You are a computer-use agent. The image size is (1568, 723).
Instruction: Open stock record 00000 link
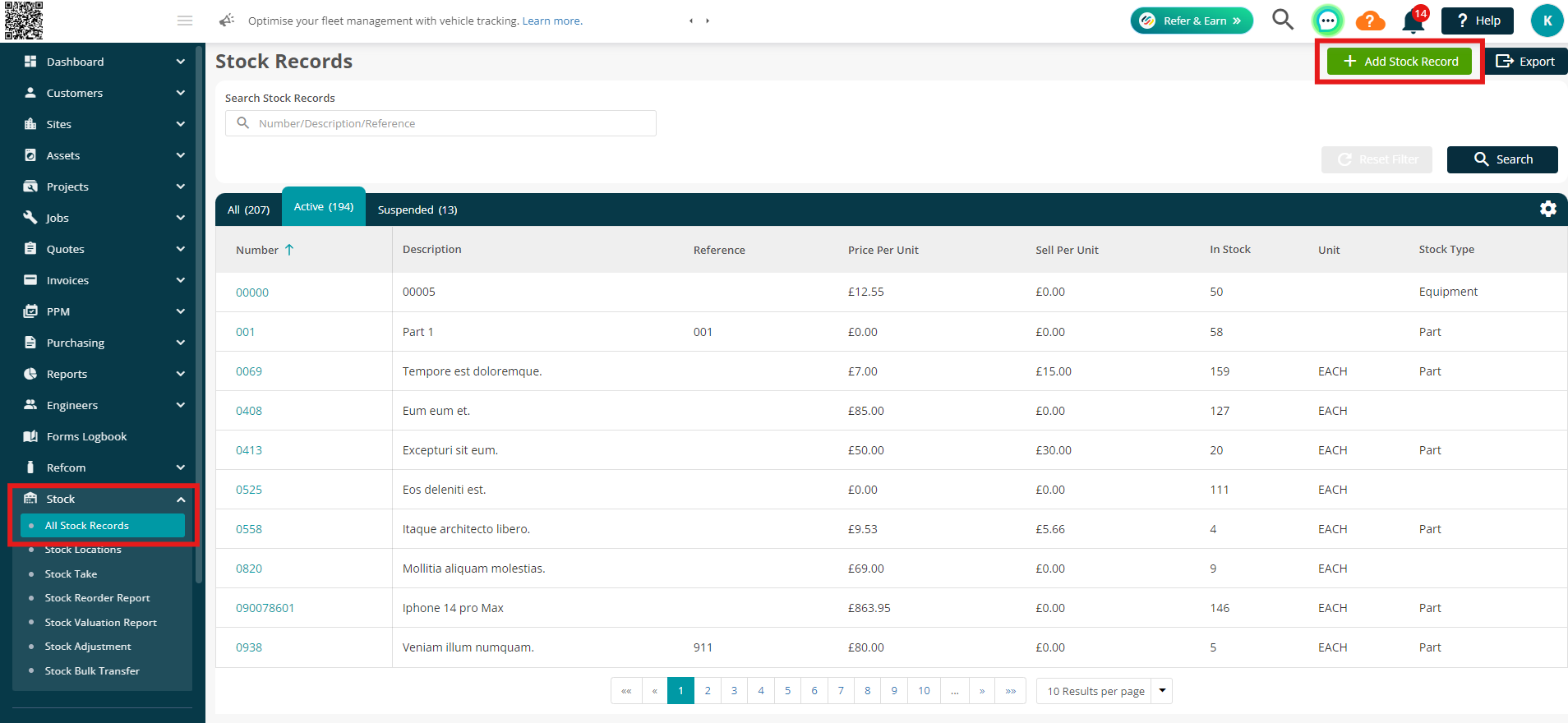click(252, 292)
